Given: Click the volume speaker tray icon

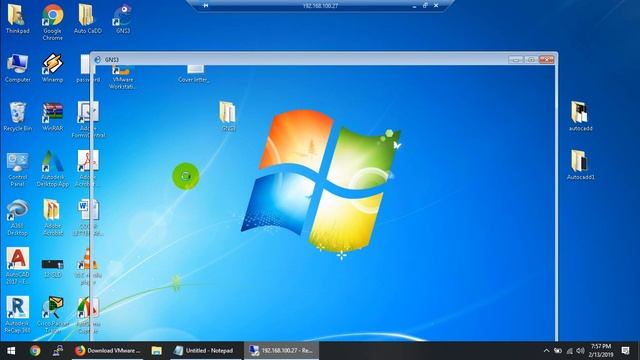Looking at the screenshot, I should [580, 351].
